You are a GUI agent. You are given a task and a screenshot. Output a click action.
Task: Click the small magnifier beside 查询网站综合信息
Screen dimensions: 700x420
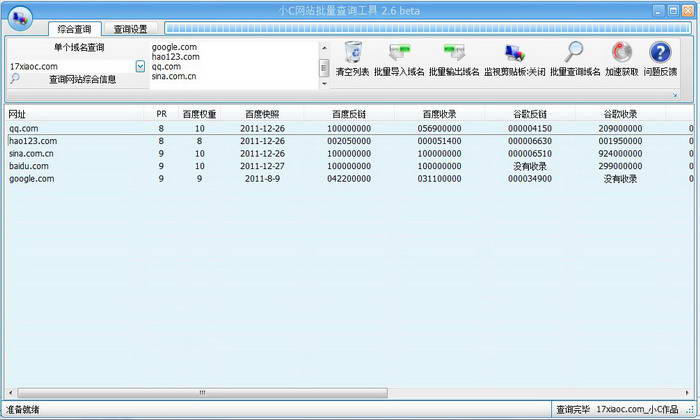[x=15, y=79]
